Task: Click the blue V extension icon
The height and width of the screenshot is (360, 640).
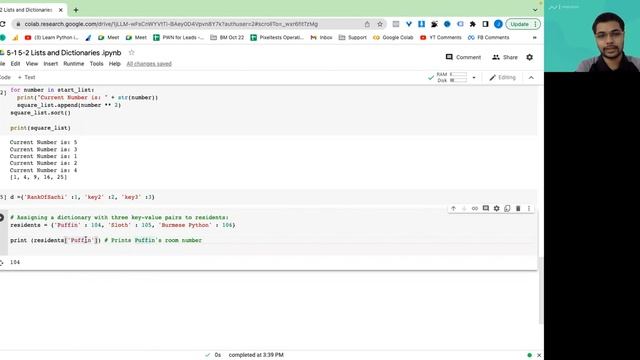Action: 409,24
